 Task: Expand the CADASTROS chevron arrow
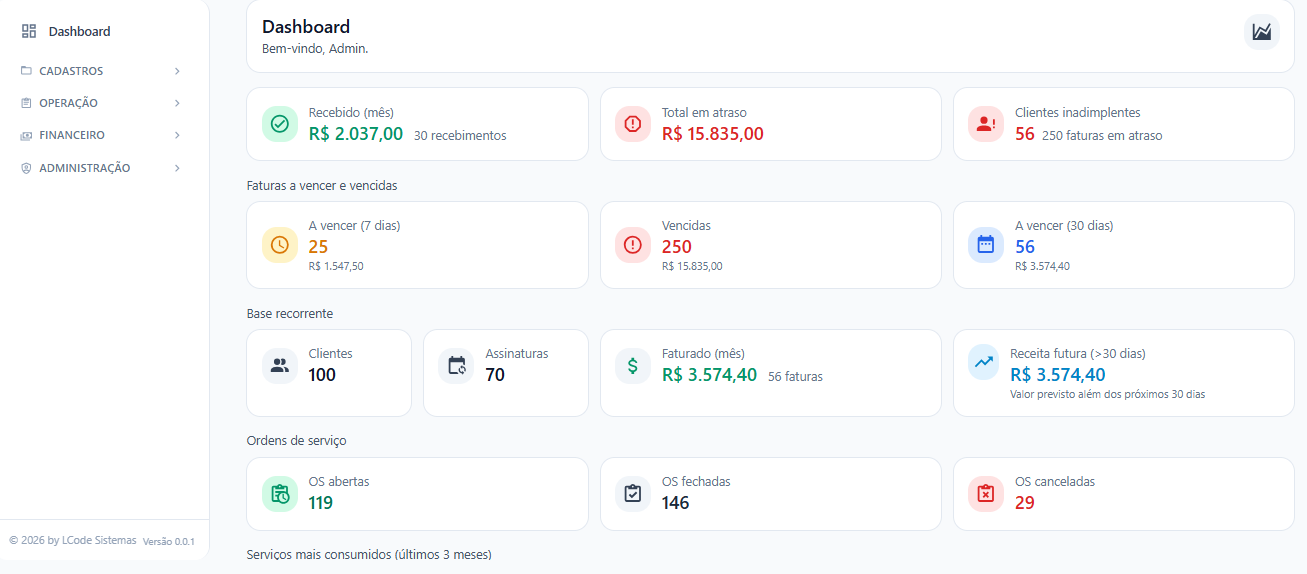[x=177, y=71]
